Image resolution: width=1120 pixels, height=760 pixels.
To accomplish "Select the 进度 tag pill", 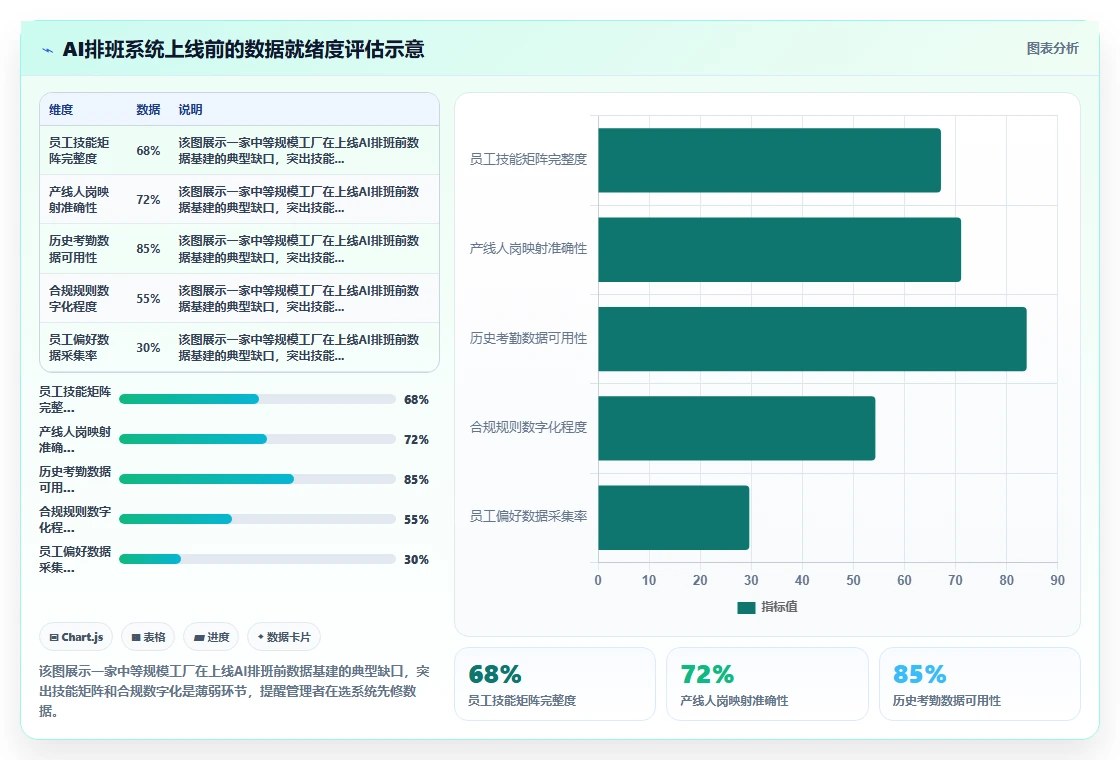I will pyautogui.click(x=211, y=637).
